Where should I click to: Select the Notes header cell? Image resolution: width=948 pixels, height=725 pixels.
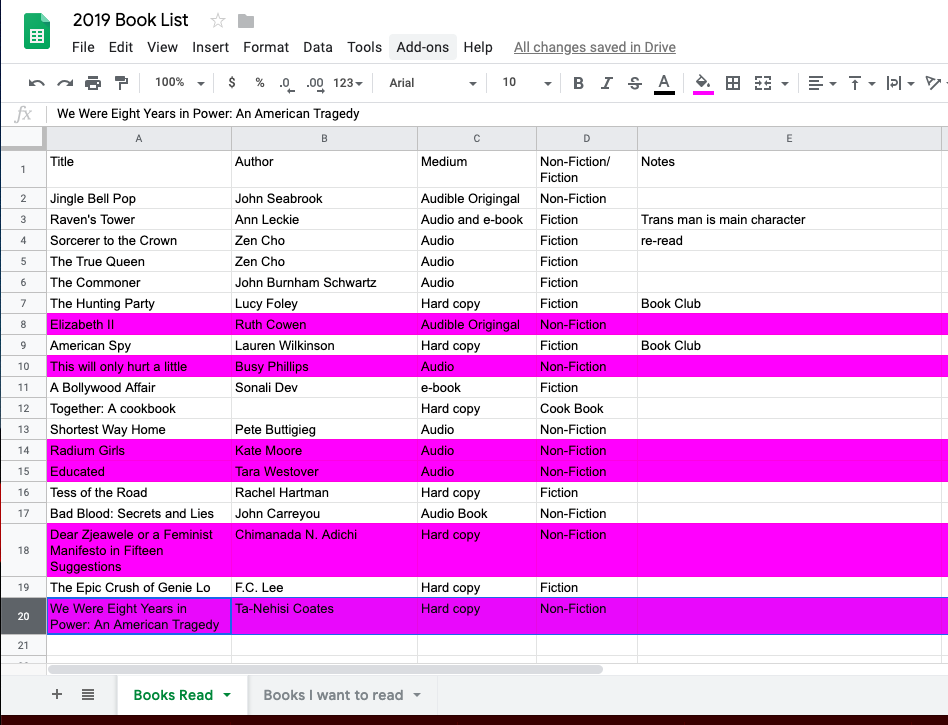pyautogui.click(x=789, y=169)
